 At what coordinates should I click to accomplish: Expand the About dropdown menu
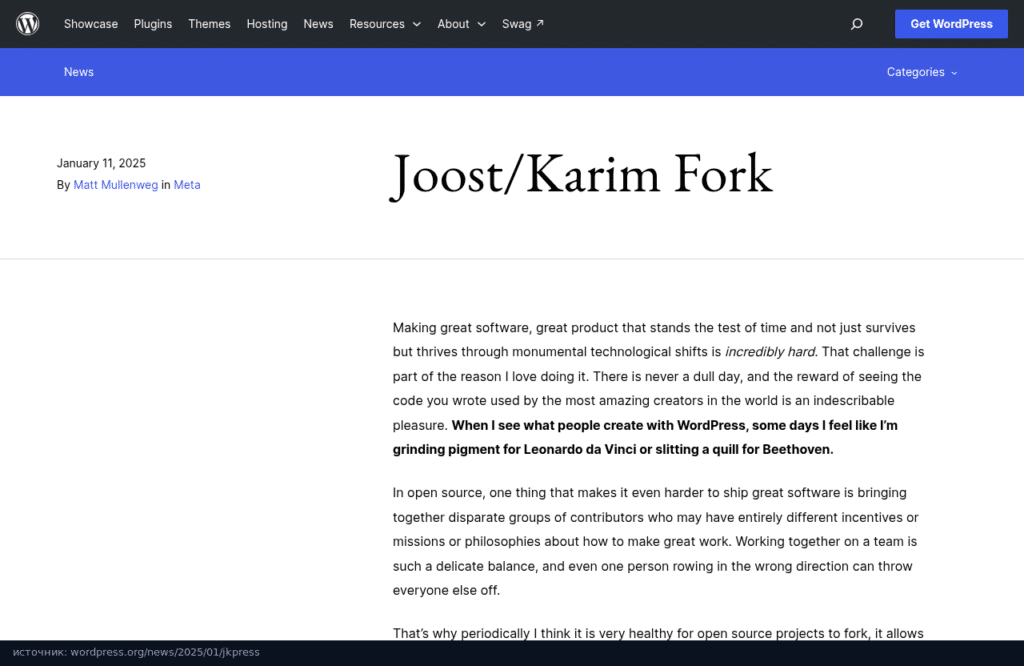click(x=461, y=24)
